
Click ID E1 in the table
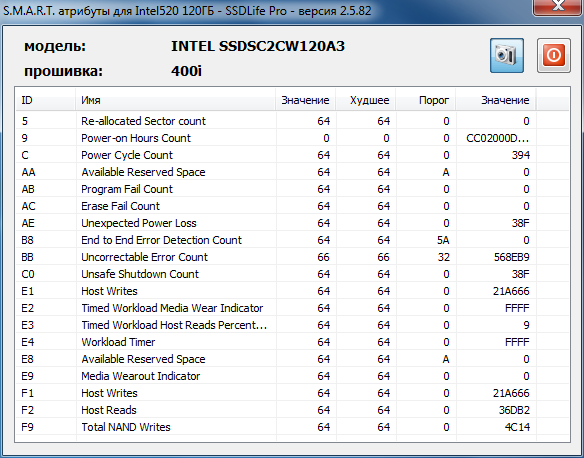pos(28,291)
